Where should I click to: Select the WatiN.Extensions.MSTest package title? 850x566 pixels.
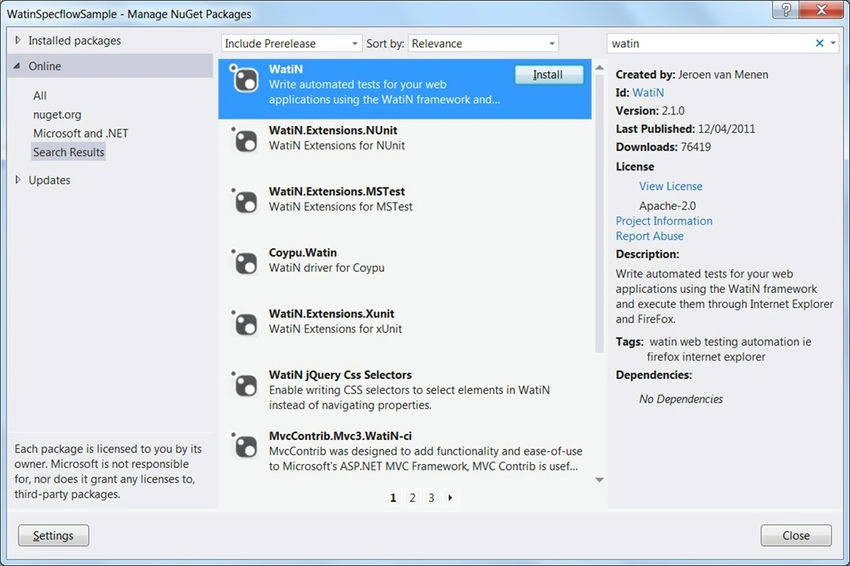(337, 191)
